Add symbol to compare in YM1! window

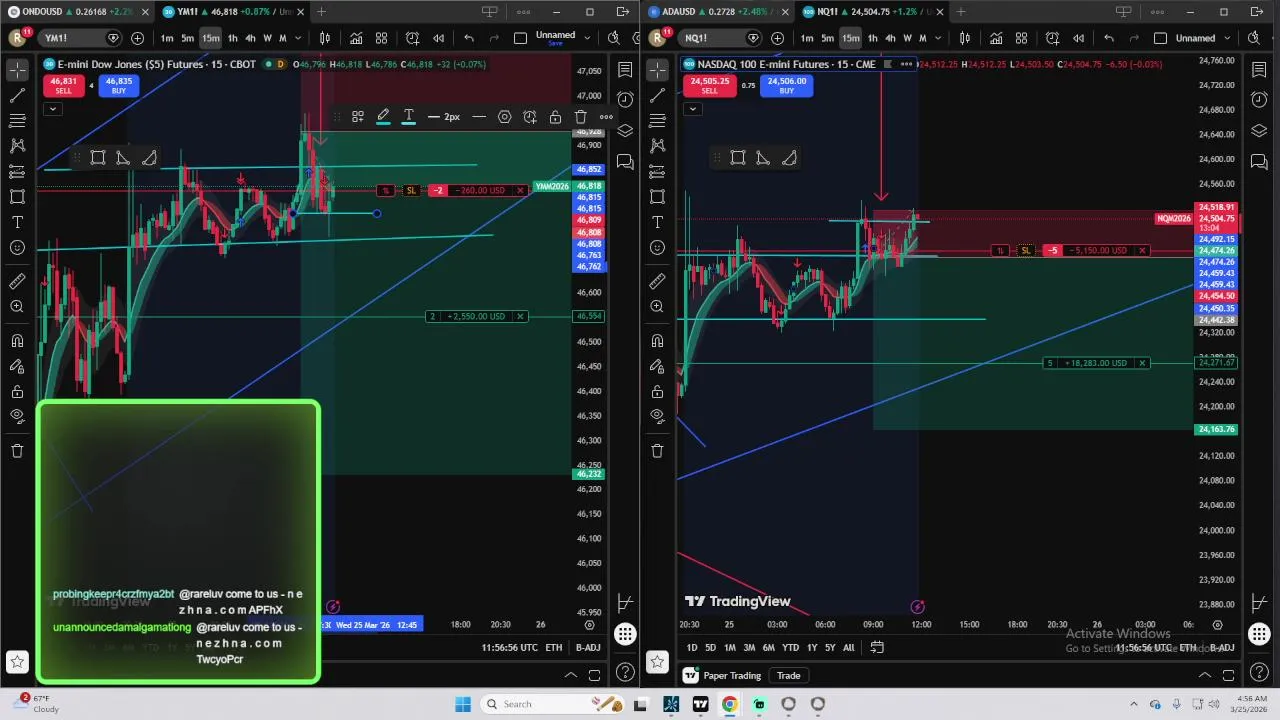[137, 38]
